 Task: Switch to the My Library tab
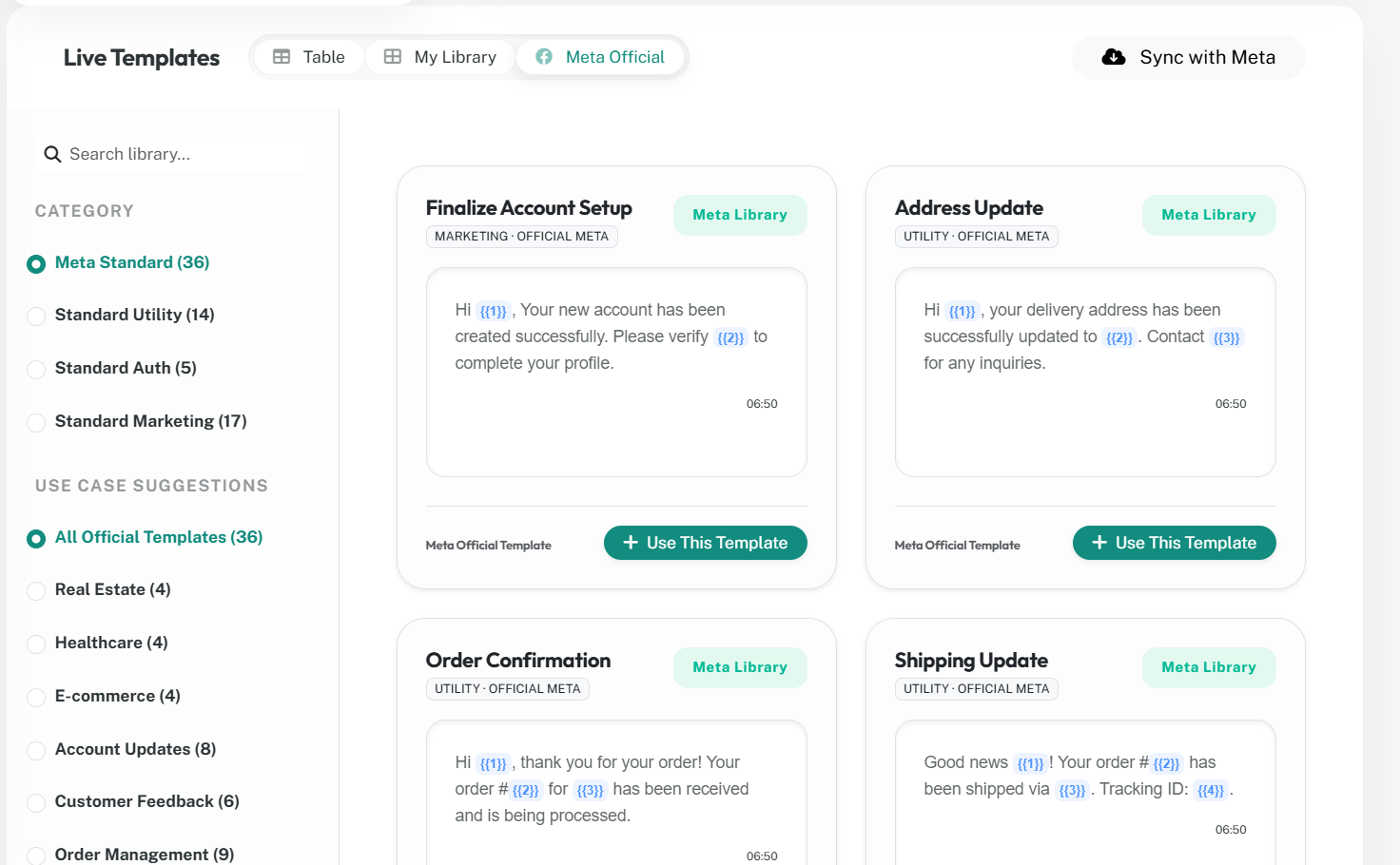[440, 57]
